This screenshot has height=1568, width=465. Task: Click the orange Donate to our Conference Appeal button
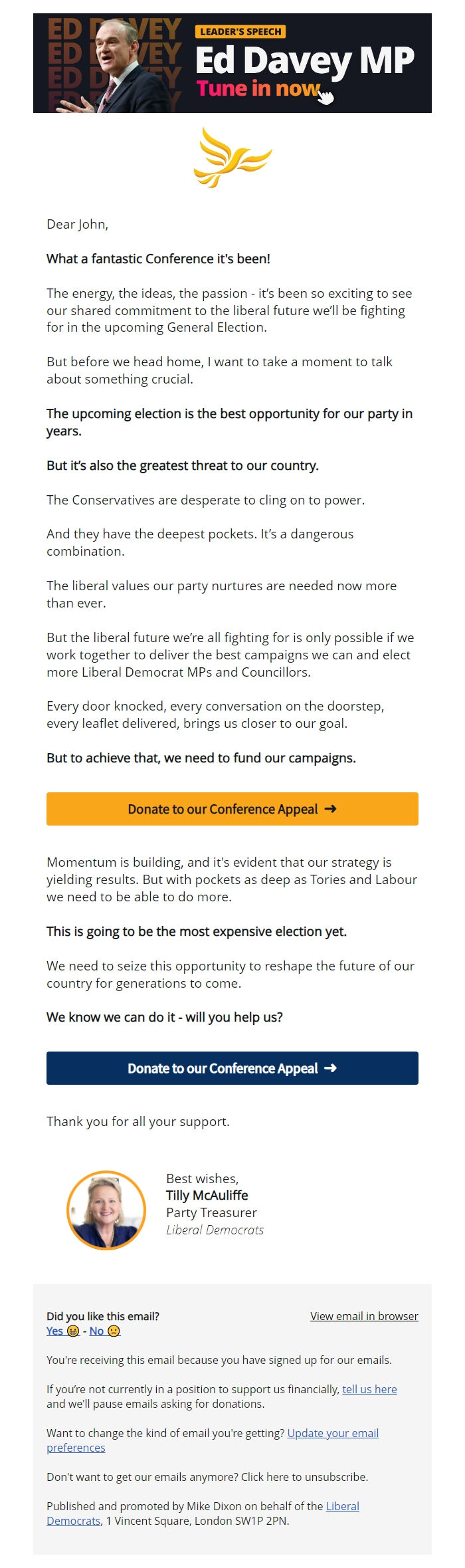(231, 809)
